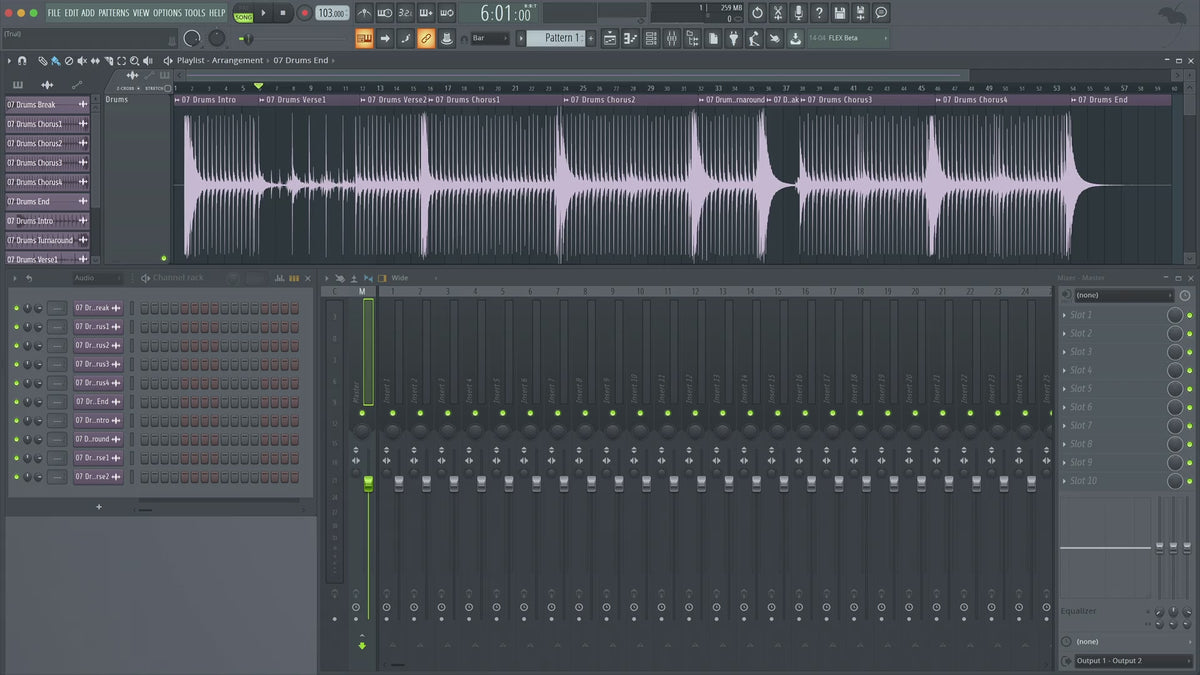Open the mixer (none) input dropdown
The width and height of the screenshot is (1200, 675).
[x=1123, y=296]
